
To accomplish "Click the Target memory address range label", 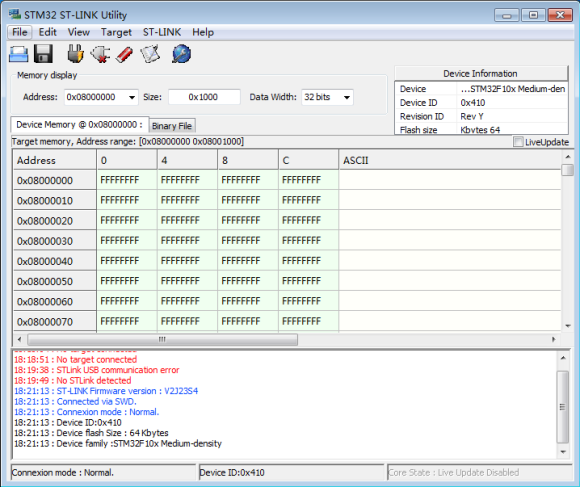I will (x=128, y=142).
